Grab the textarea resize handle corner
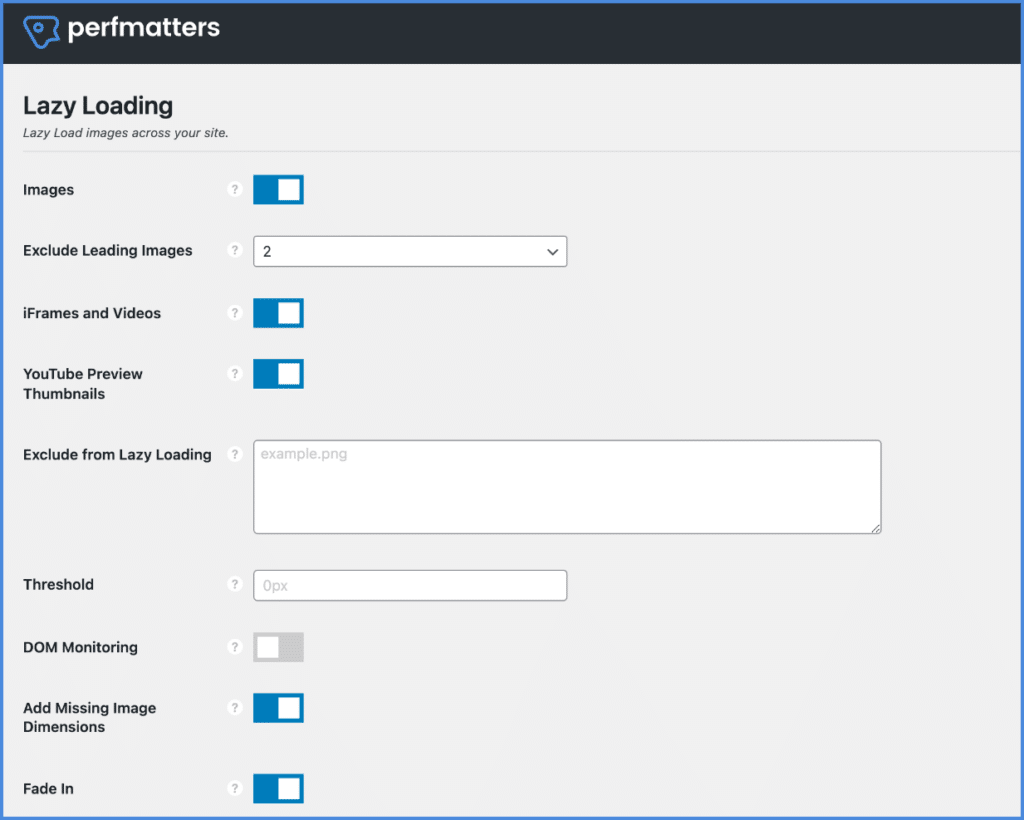This screenshot has width=1024, height=820. click(876, 528)
